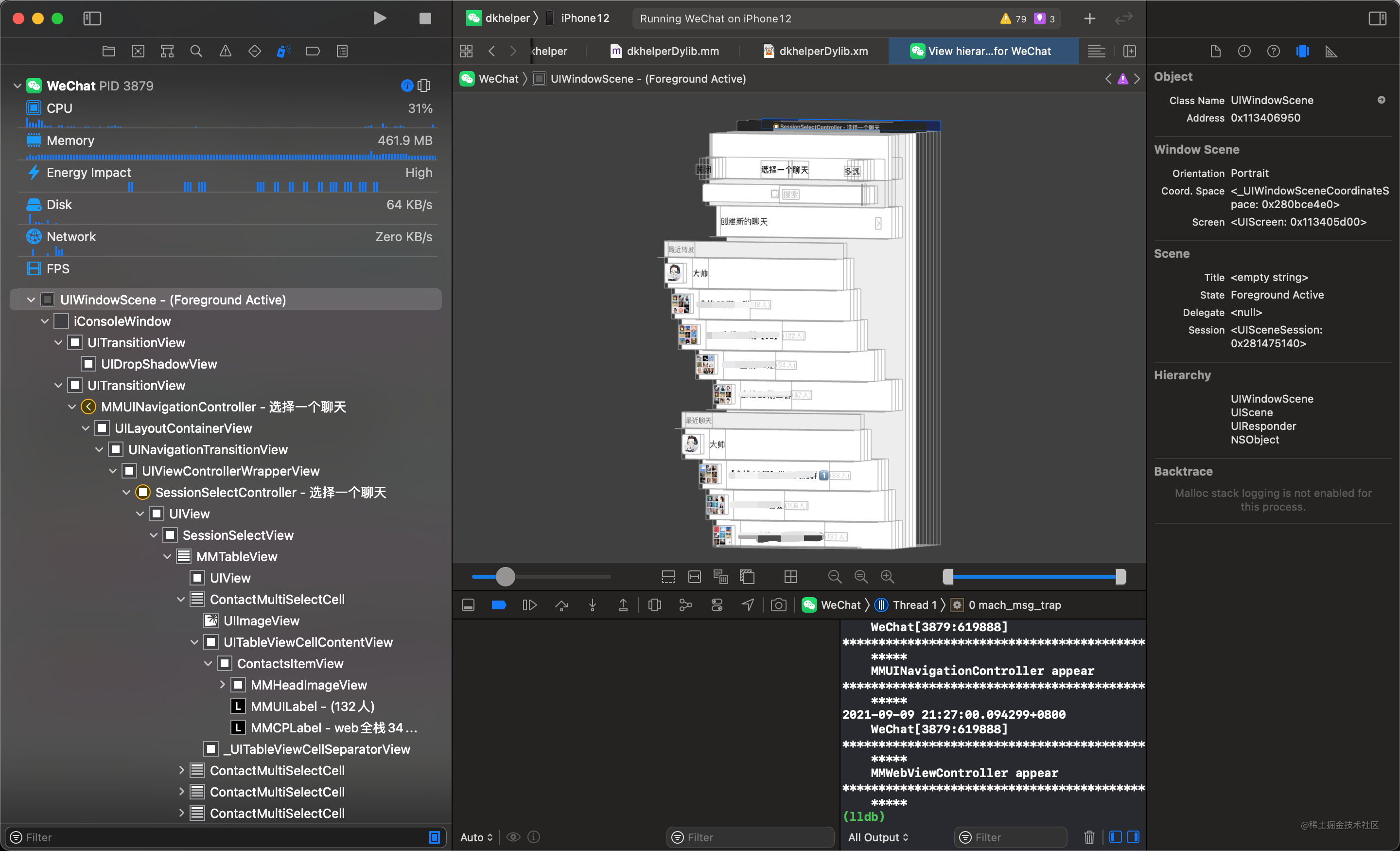Viewport: 1400px width, 851px height.
Task: Open the Project navigator folder icon
Action: pyautogui.click(x=108, y=51)
